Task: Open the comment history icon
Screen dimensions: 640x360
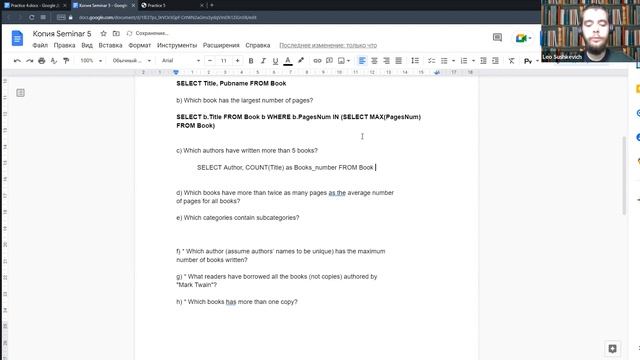Action: click(497, 38)
